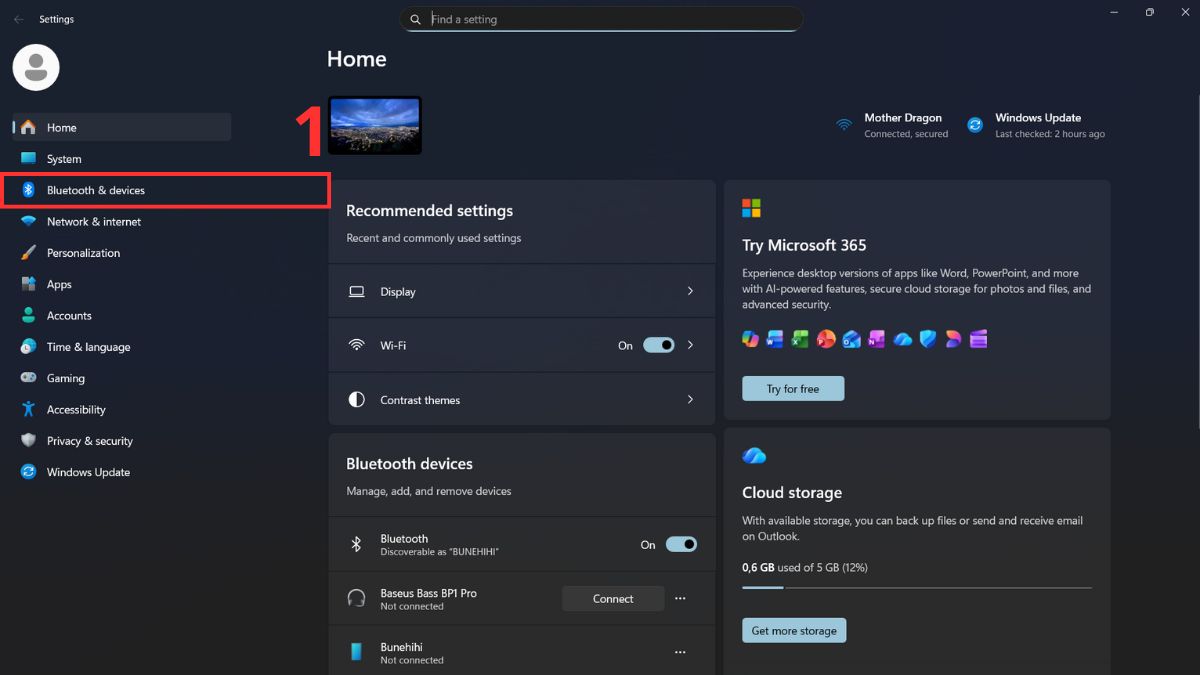Go to Home in the settings sidebar
This screenshot has width=1200, height=675.
(60, 127)
